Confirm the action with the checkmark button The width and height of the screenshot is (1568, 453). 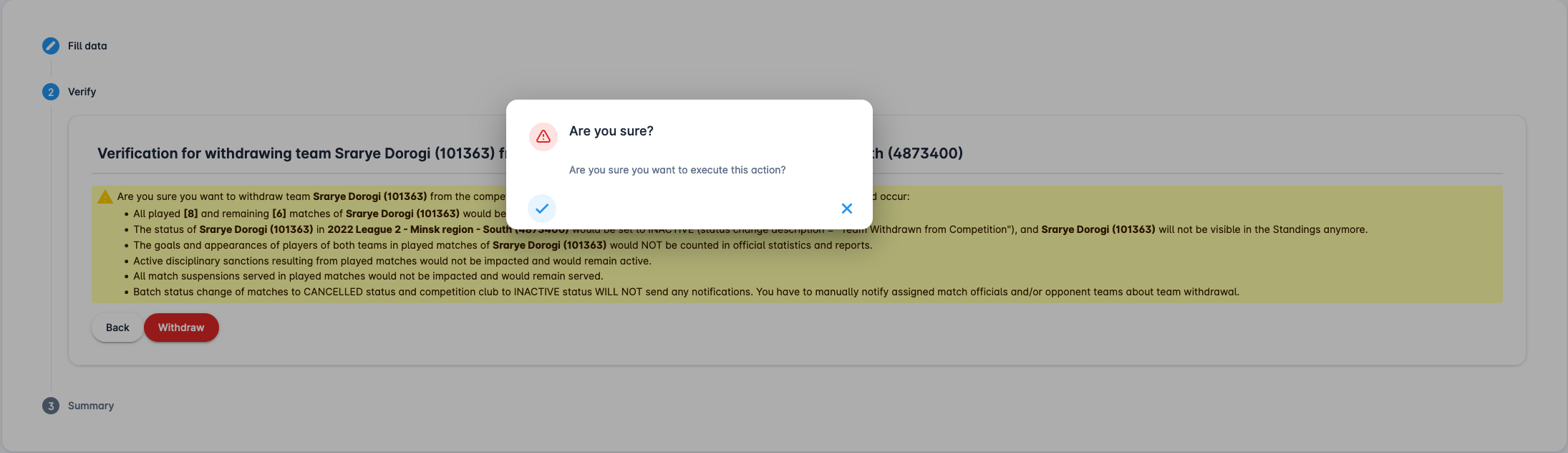[x=542, y=209]
